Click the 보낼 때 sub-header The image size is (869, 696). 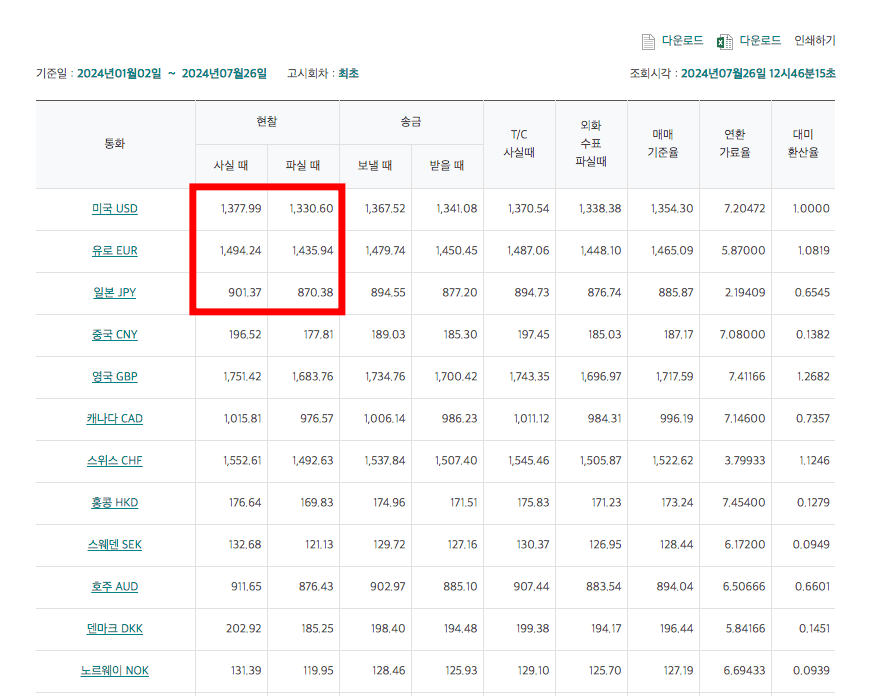[375, 166]
